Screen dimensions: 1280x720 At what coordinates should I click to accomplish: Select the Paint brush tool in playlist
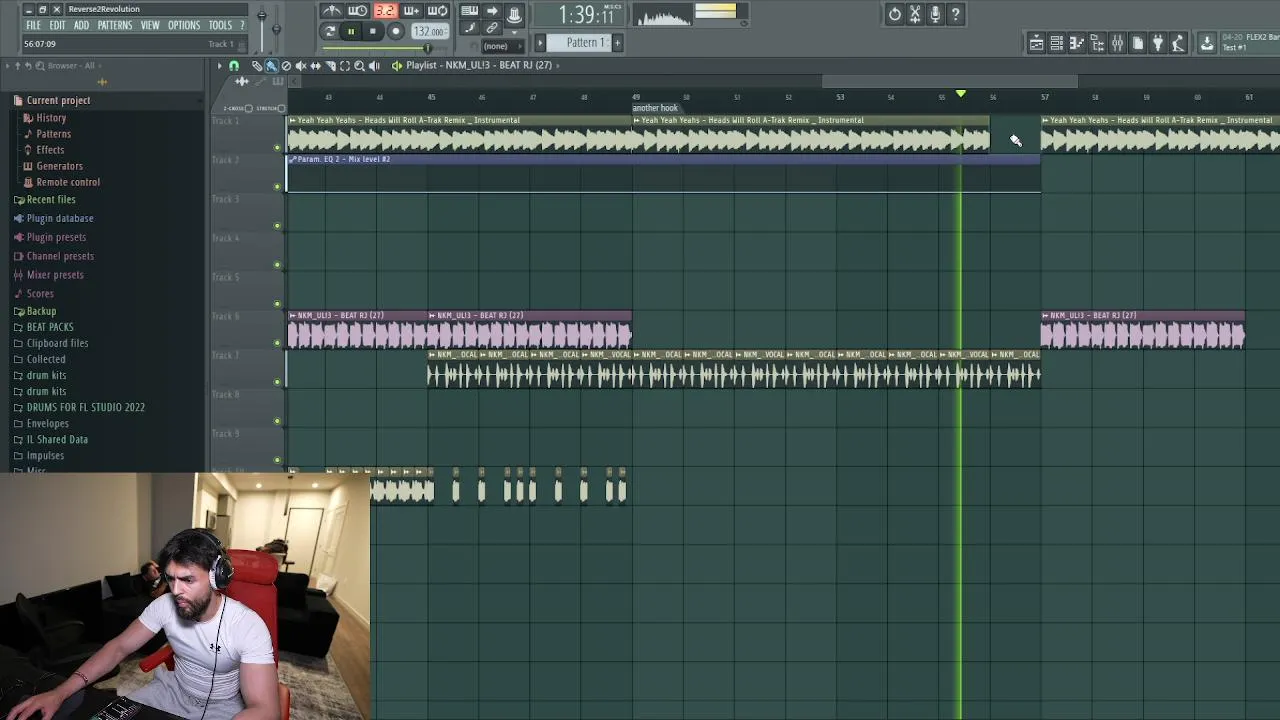click(271, 65)
